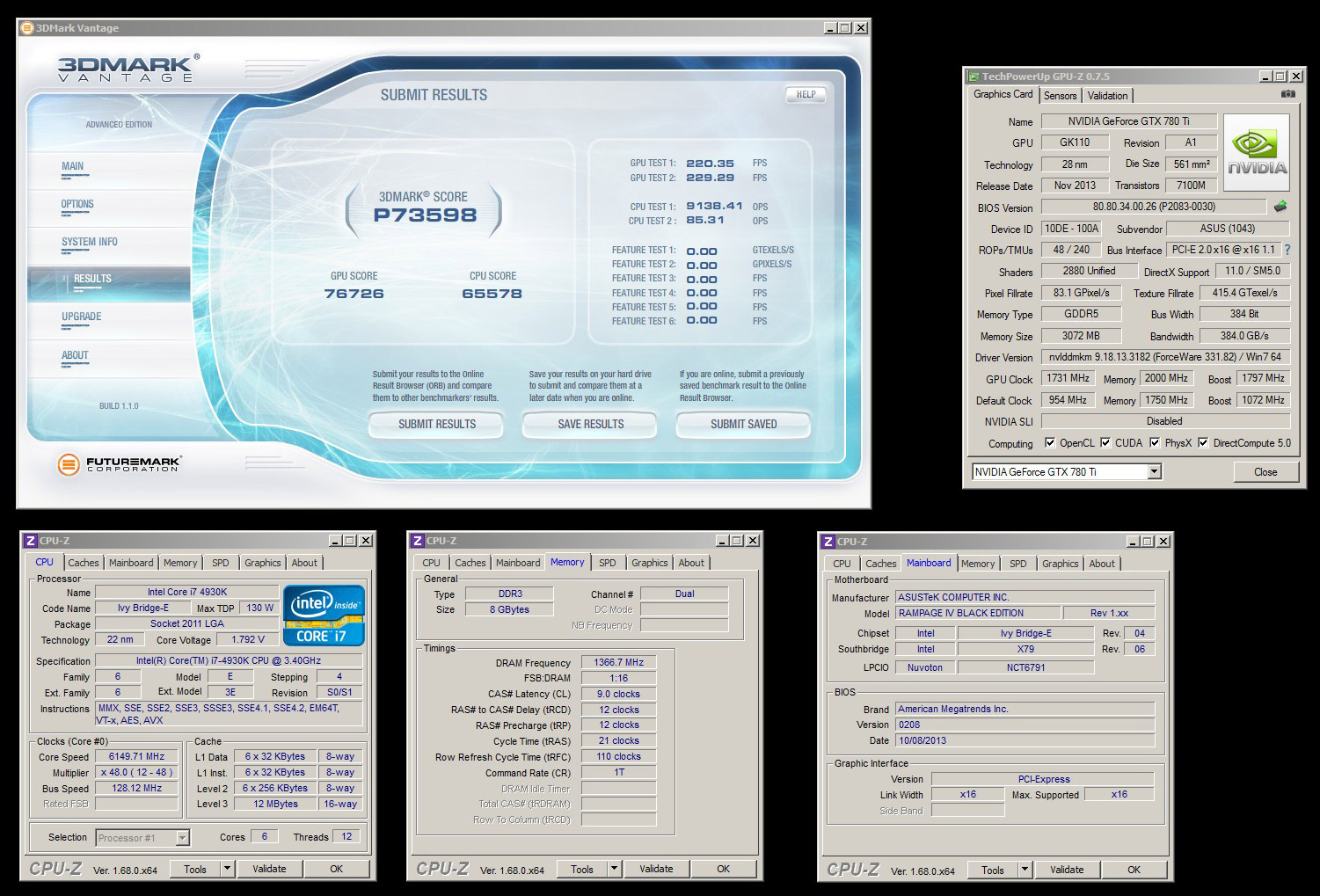Image resolution: width=1320 pixels, height=896 pixels.
Task: Click the SUBMIT RESULTS button
Action: pos(437,424)
